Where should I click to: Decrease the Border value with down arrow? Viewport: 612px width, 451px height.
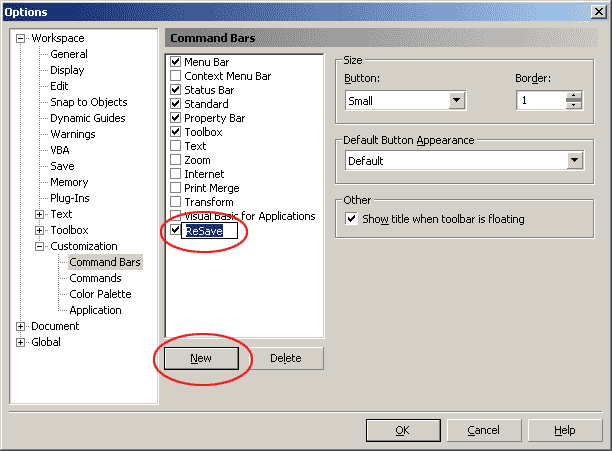tap(574, 105)
